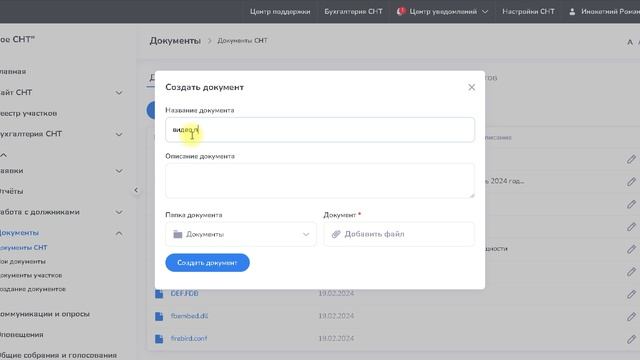This screenshot has width=640, height=360.
Task: Collapse section with the upward chevron in sidebar
Action: pos(4,155)
